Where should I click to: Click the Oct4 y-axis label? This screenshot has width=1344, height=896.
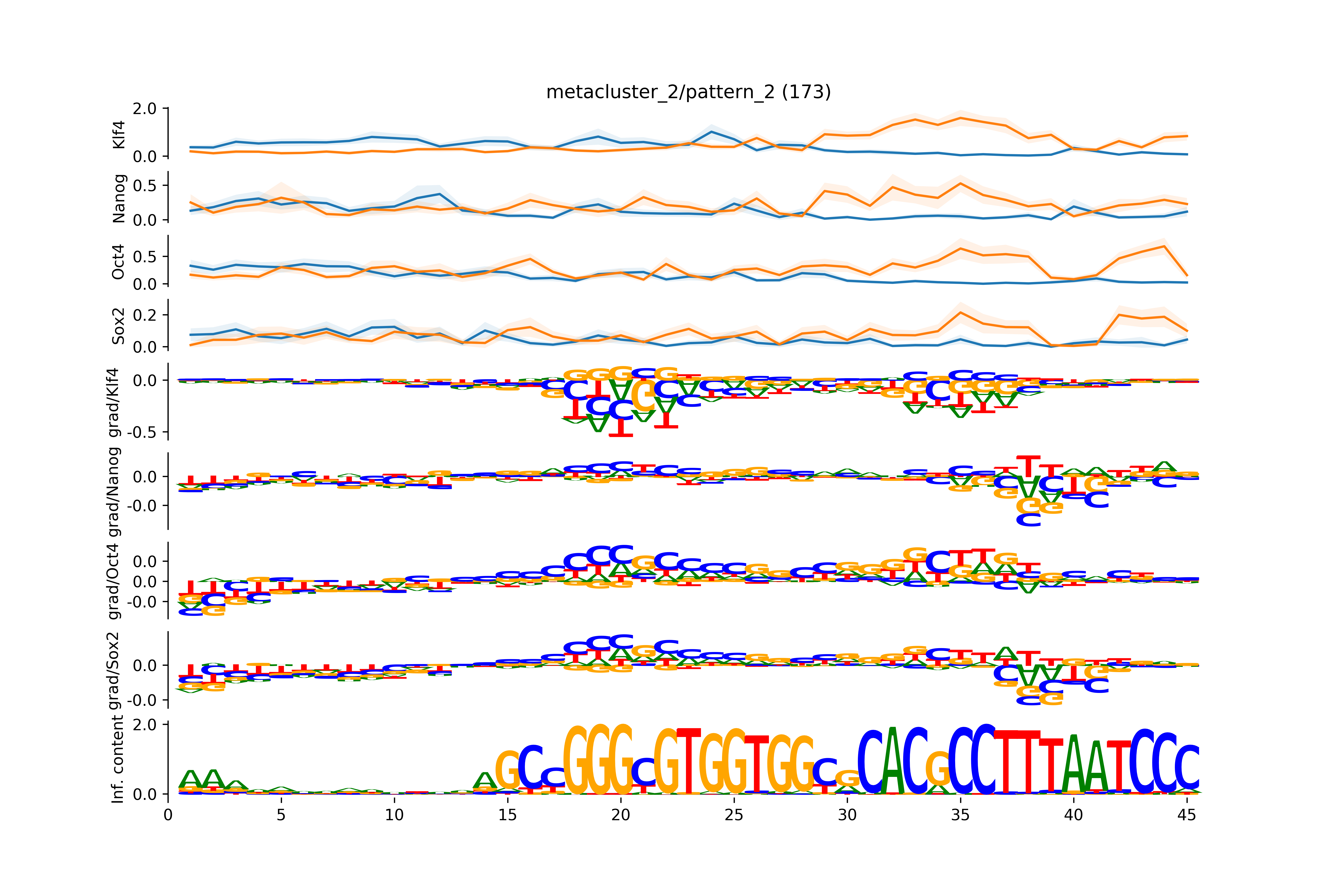118,262
